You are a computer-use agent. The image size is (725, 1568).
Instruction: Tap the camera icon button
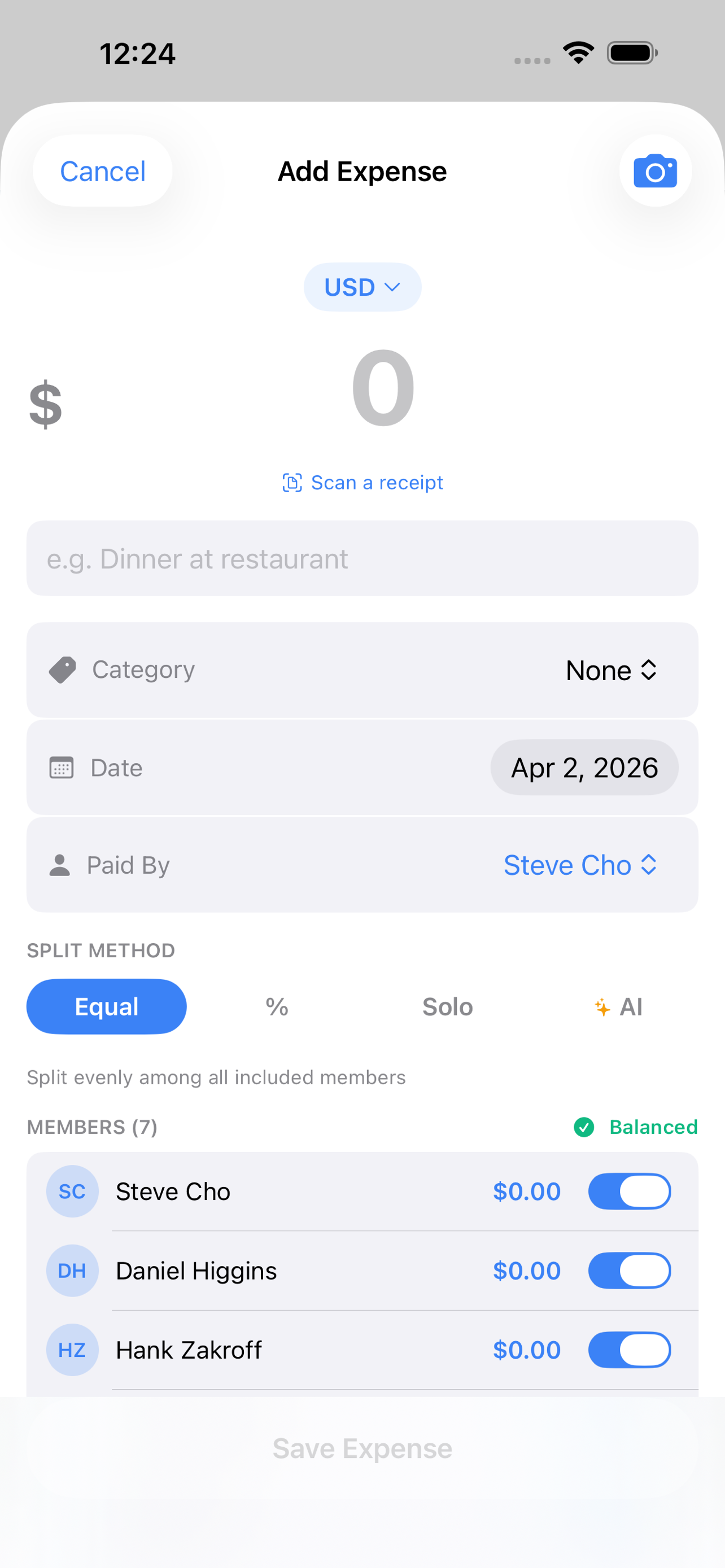(x=655, y=171)
